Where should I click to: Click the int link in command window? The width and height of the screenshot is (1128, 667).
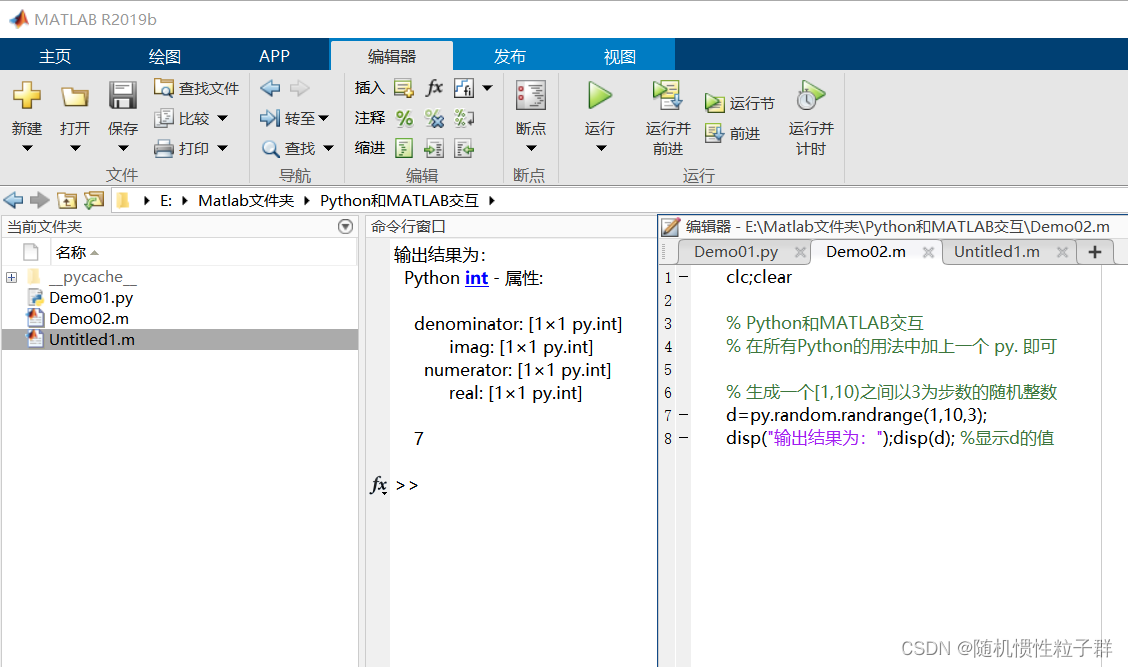(476, 278)
